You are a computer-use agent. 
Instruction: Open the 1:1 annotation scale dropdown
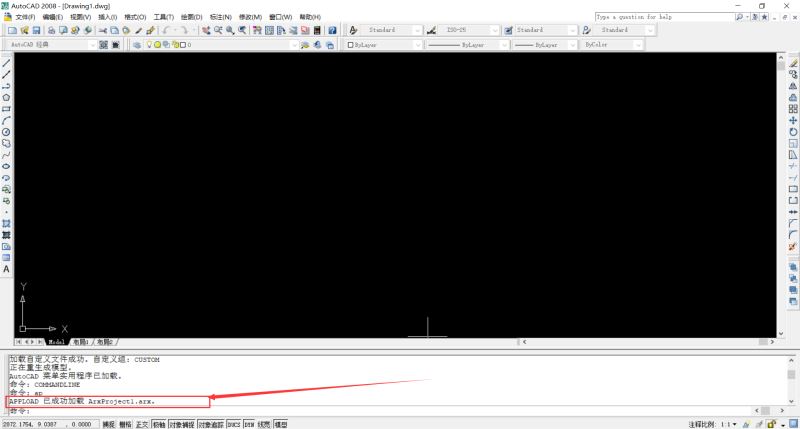coord(728,424)
